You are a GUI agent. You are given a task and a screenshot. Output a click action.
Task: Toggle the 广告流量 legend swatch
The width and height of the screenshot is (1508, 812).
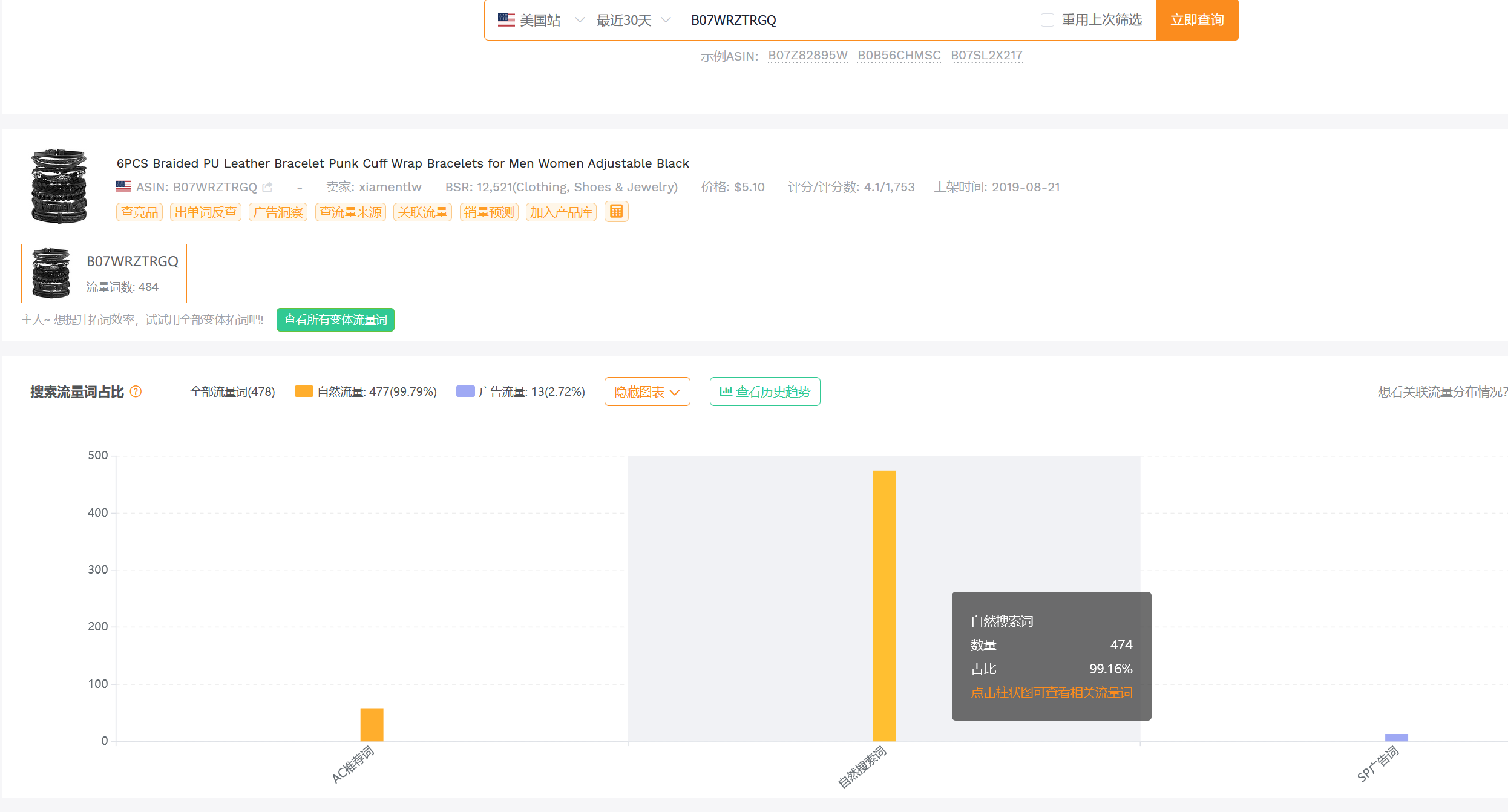pos(465,391)
